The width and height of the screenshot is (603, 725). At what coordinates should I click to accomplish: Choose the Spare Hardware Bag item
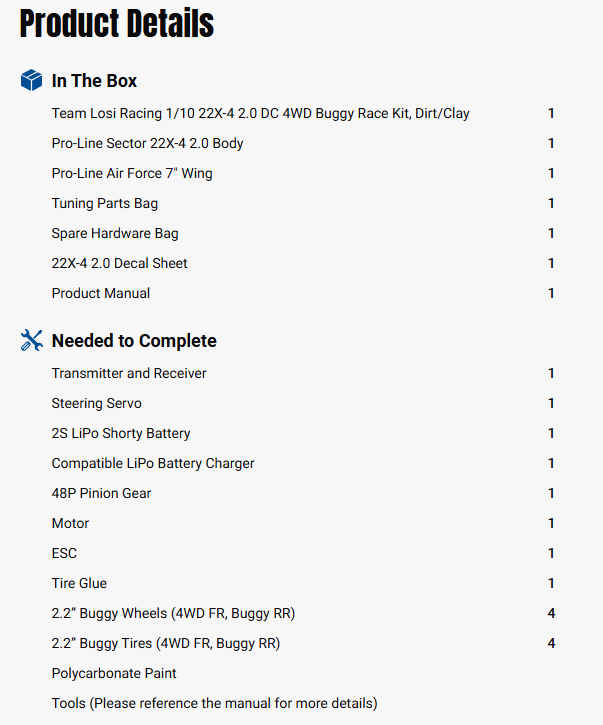pos(115,233)
